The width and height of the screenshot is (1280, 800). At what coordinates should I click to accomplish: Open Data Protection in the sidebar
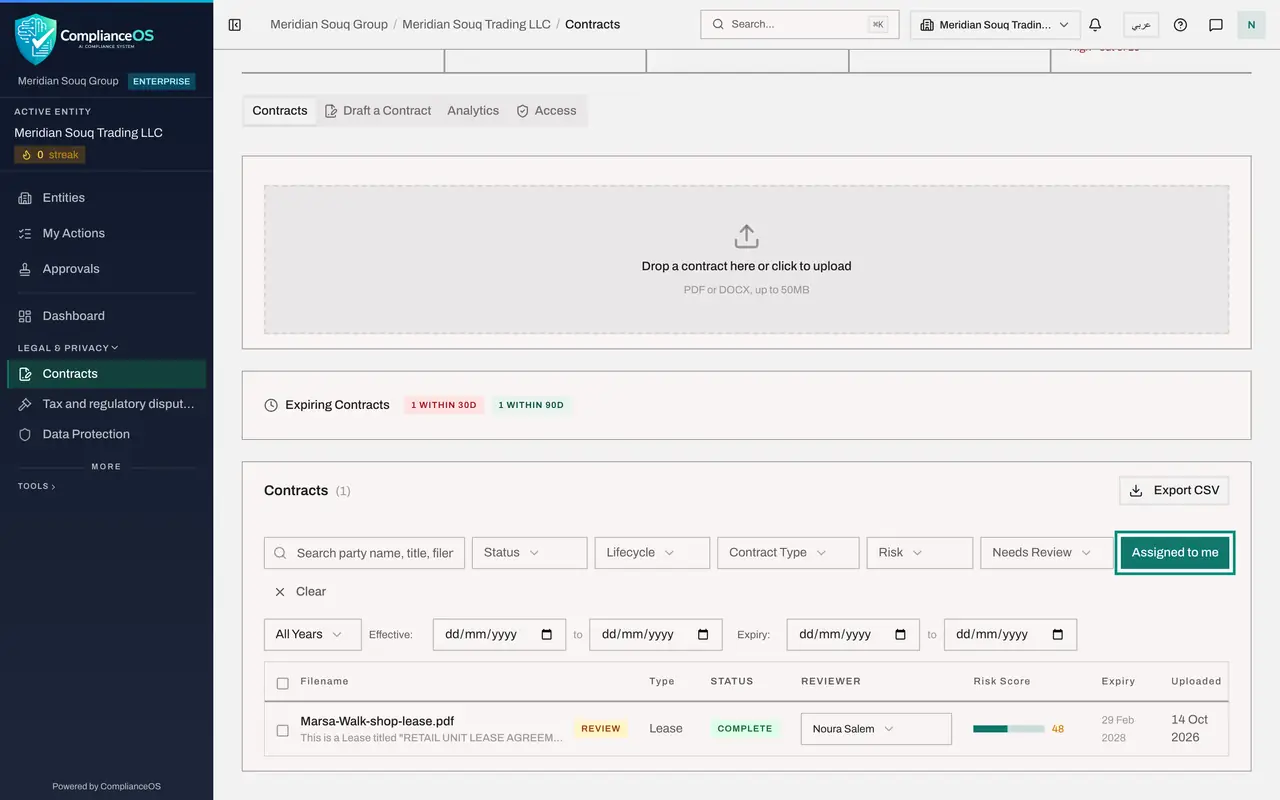(x=106, y=434)
